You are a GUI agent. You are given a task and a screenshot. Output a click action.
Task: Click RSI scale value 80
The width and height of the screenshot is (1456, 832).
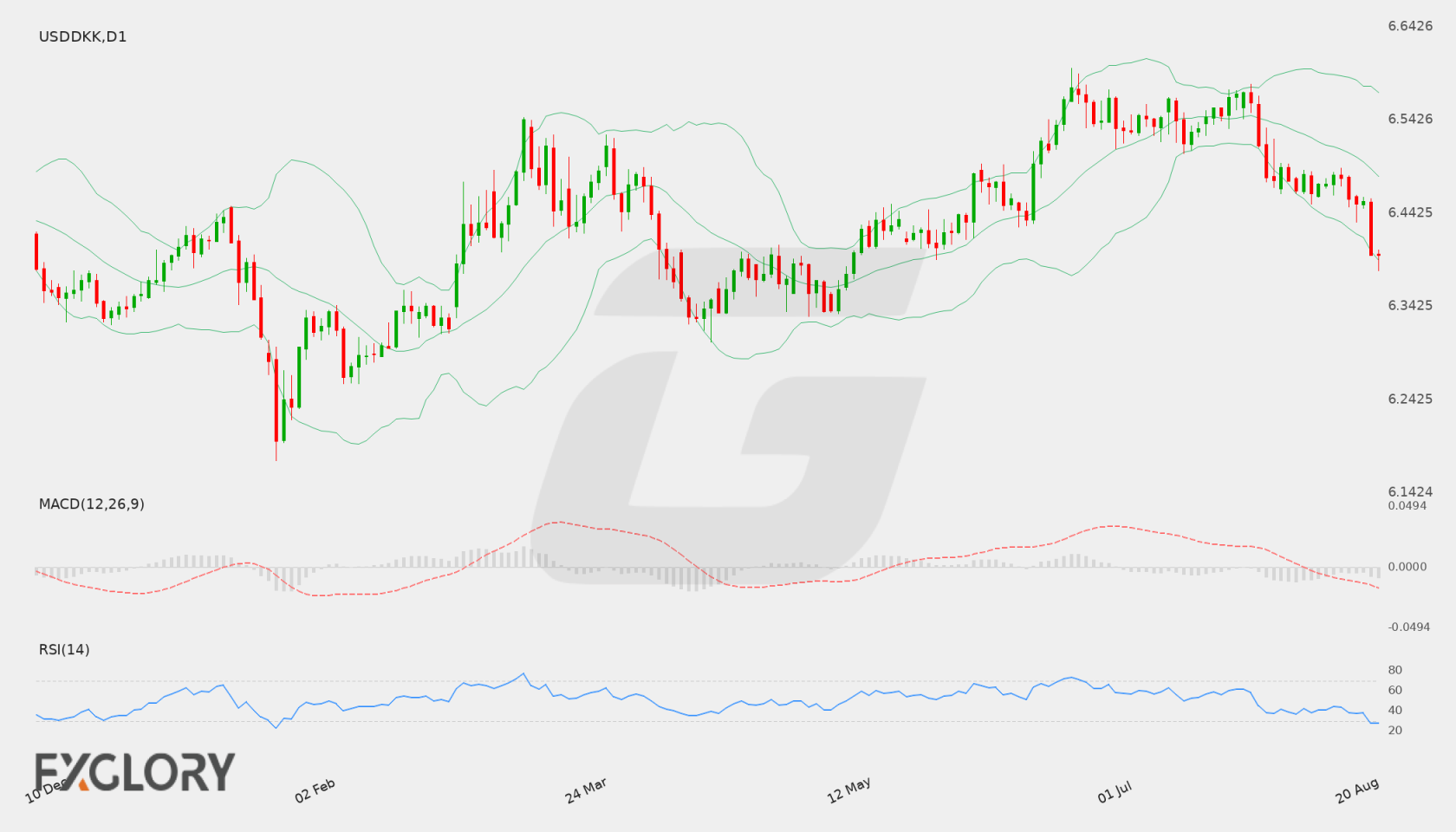pos(1395,670)
